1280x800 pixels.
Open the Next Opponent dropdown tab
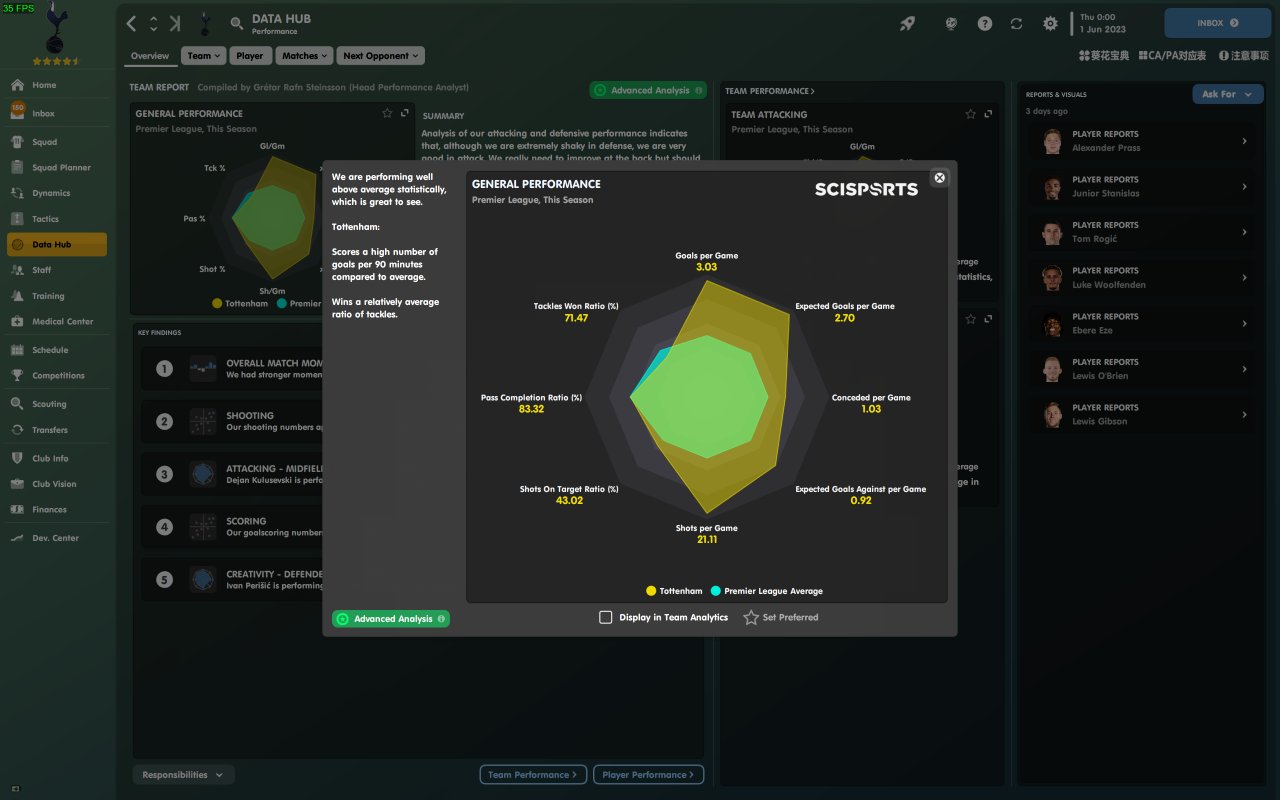(x=380, y=56)
